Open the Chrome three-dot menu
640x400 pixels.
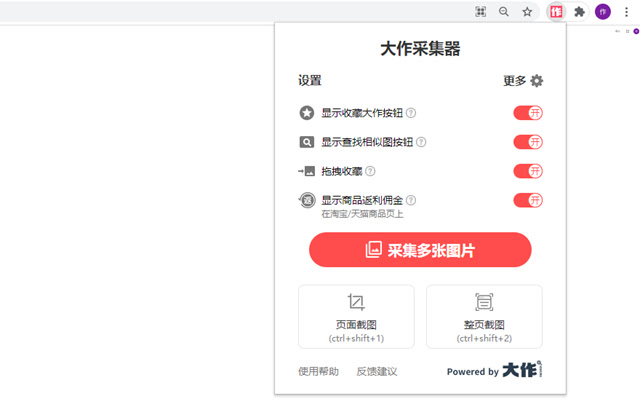626,12
